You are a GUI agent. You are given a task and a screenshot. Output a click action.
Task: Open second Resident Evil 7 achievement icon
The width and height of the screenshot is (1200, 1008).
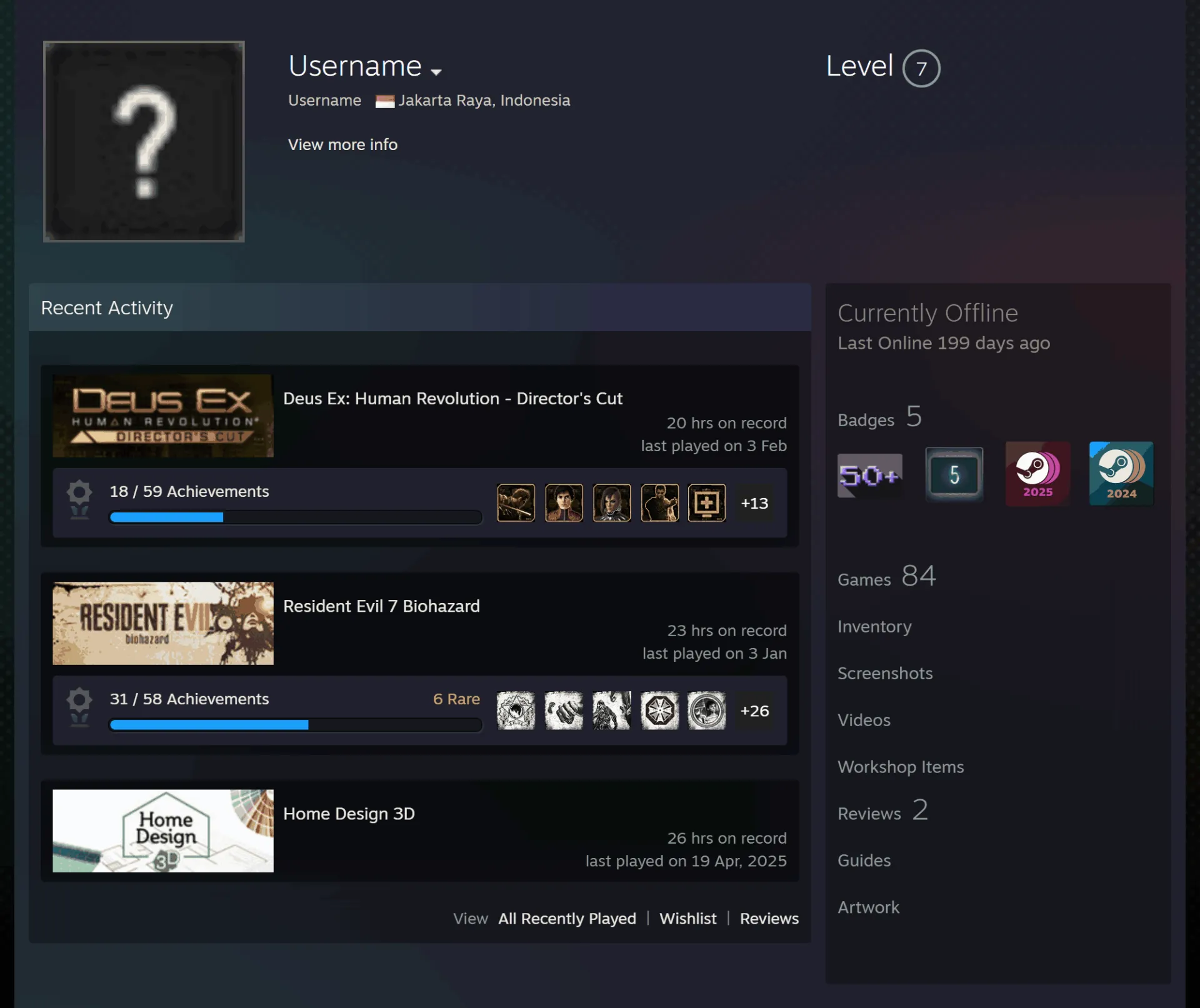click(x=564, y=711)
